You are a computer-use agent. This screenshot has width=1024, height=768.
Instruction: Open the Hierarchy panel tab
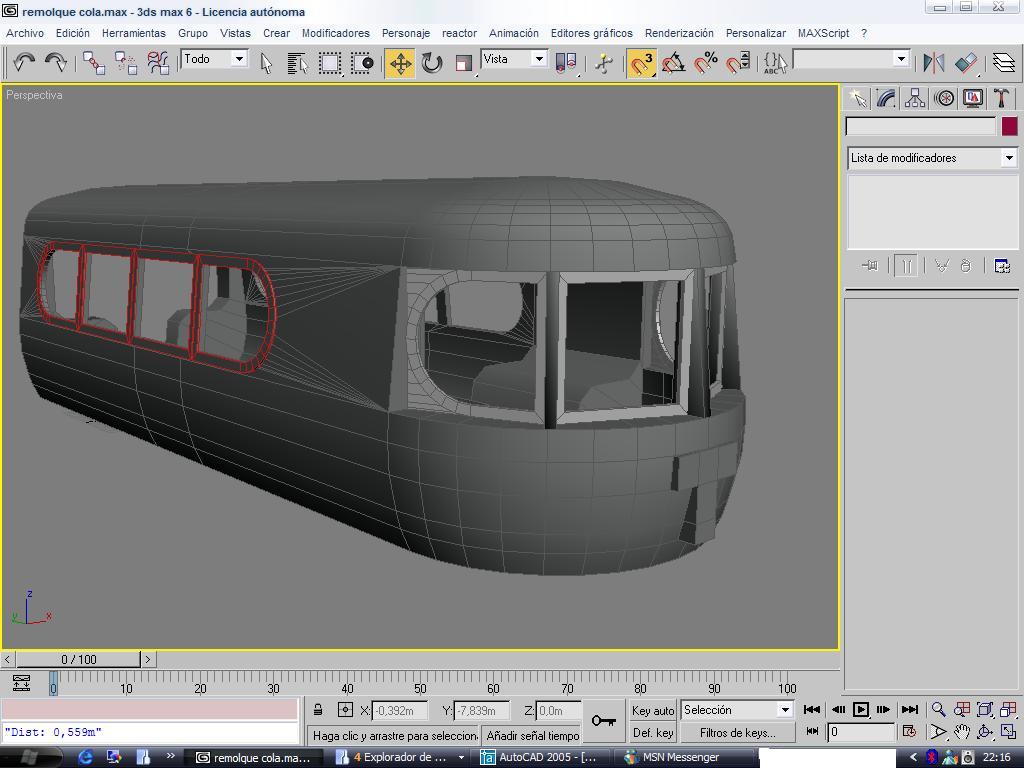pyautogui.click(x=915, y=98)
